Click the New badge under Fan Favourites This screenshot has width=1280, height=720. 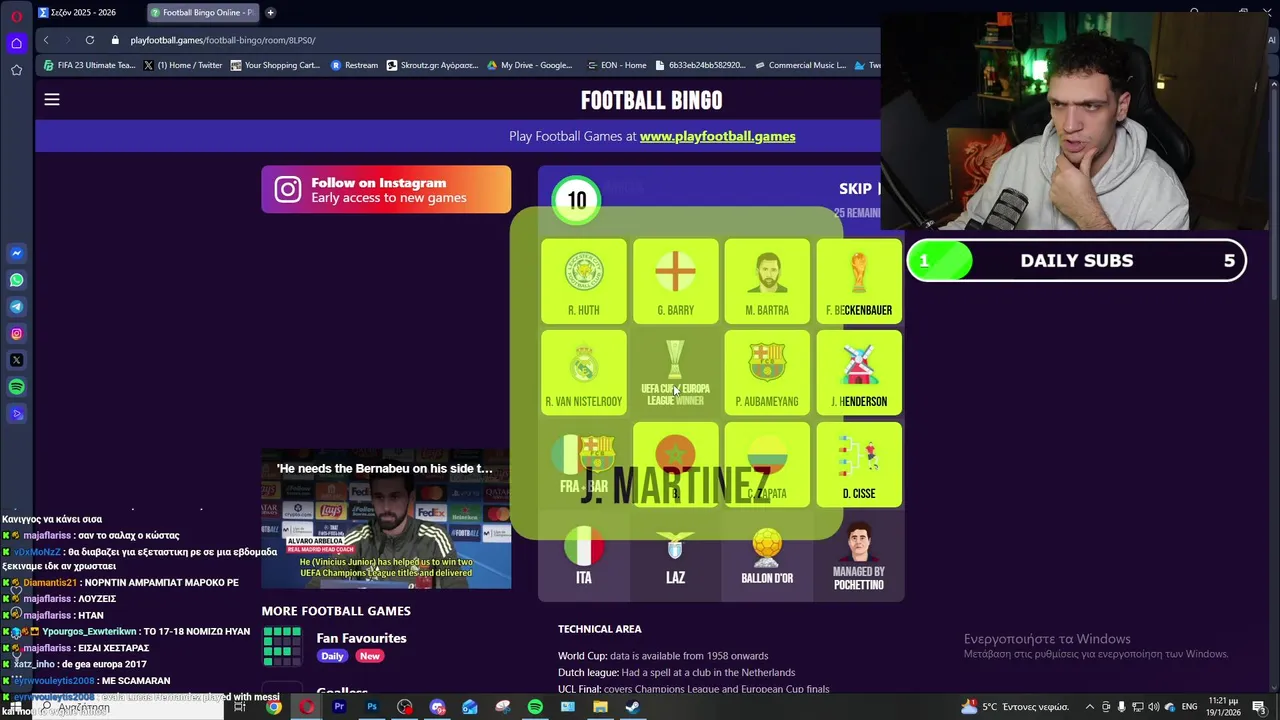370,656
